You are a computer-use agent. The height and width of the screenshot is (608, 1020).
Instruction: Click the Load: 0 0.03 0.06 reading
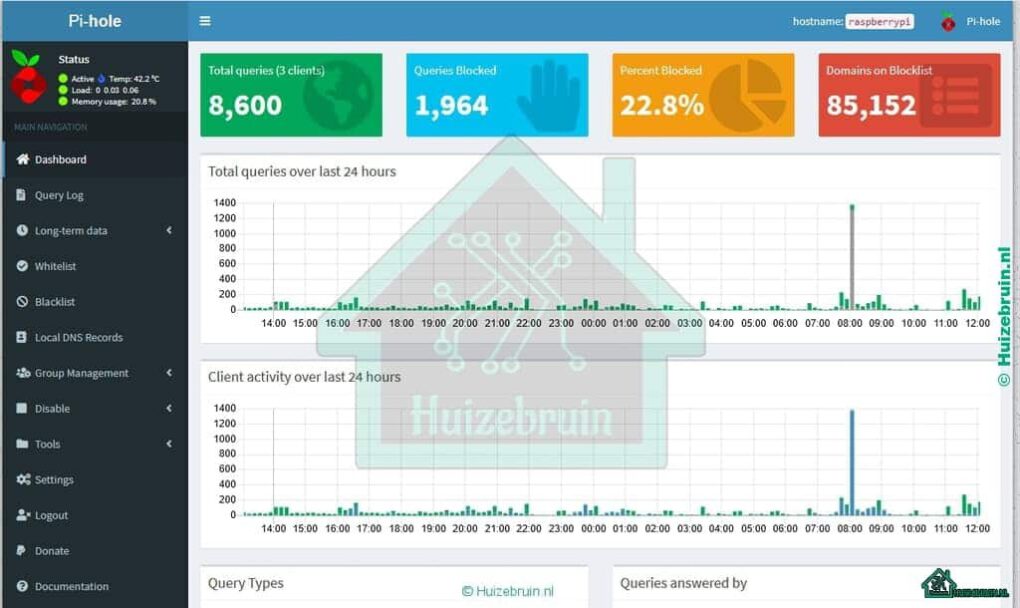coord(105,90)
